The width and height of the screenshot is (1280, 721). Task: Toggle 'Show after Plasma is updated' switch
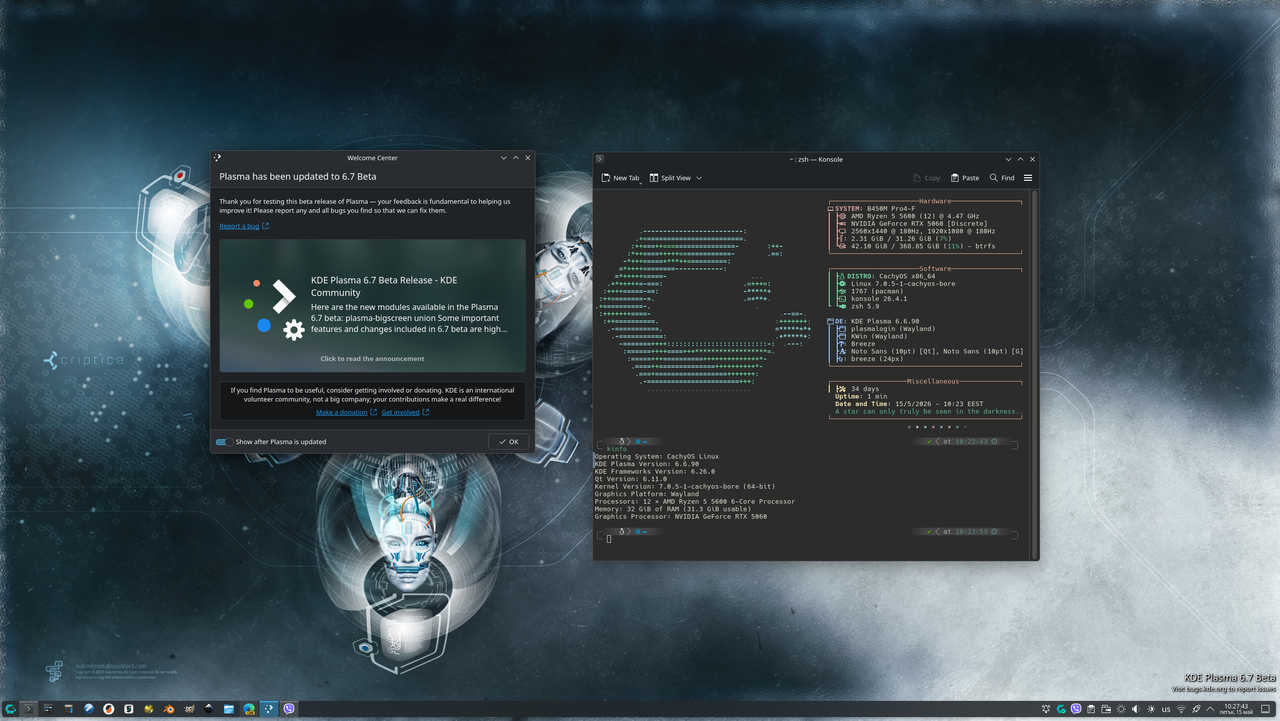click(224, 441)
